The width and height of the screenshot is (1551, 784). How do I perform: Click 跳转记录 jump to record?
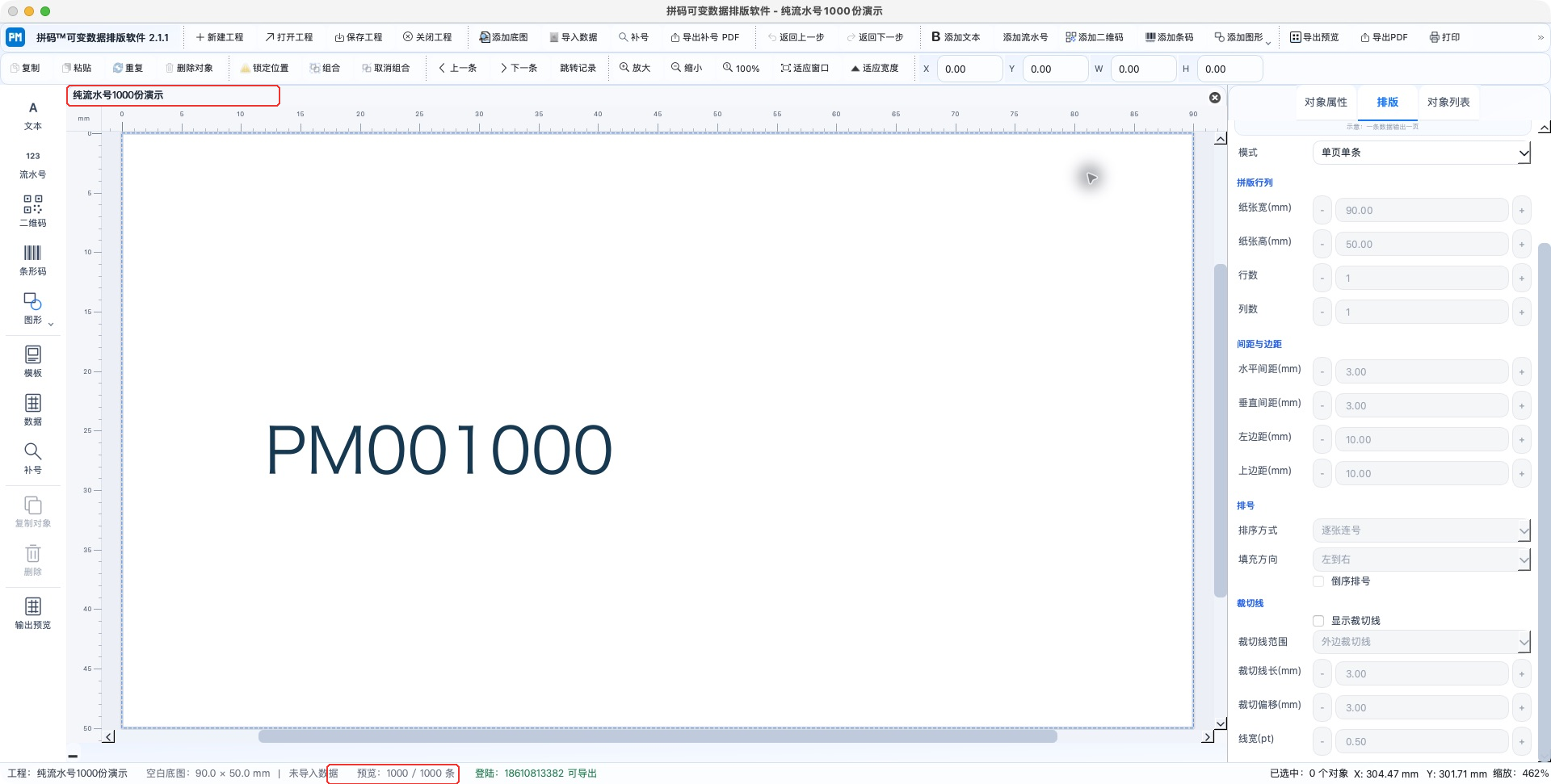click(578, 68)
